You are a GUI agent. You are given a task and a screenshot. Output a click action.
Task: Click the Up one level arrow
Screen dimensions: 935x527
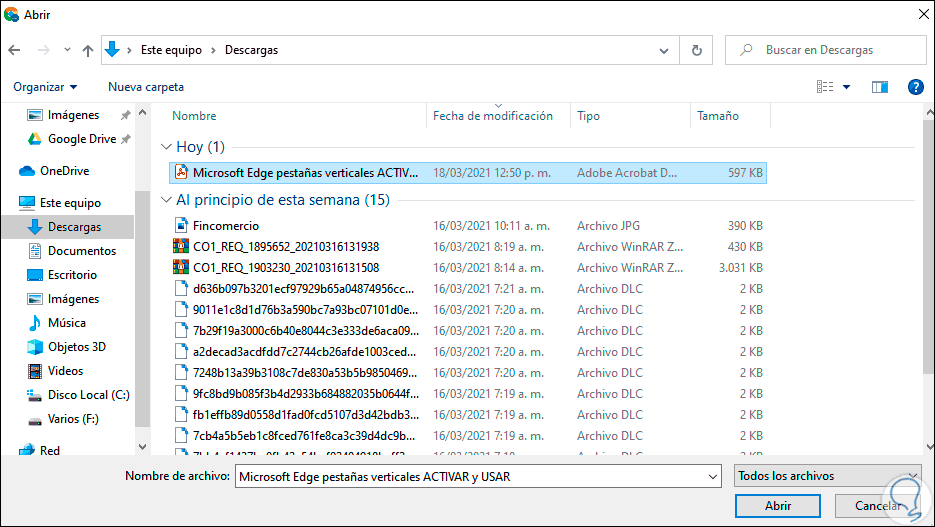coord(88,50)
